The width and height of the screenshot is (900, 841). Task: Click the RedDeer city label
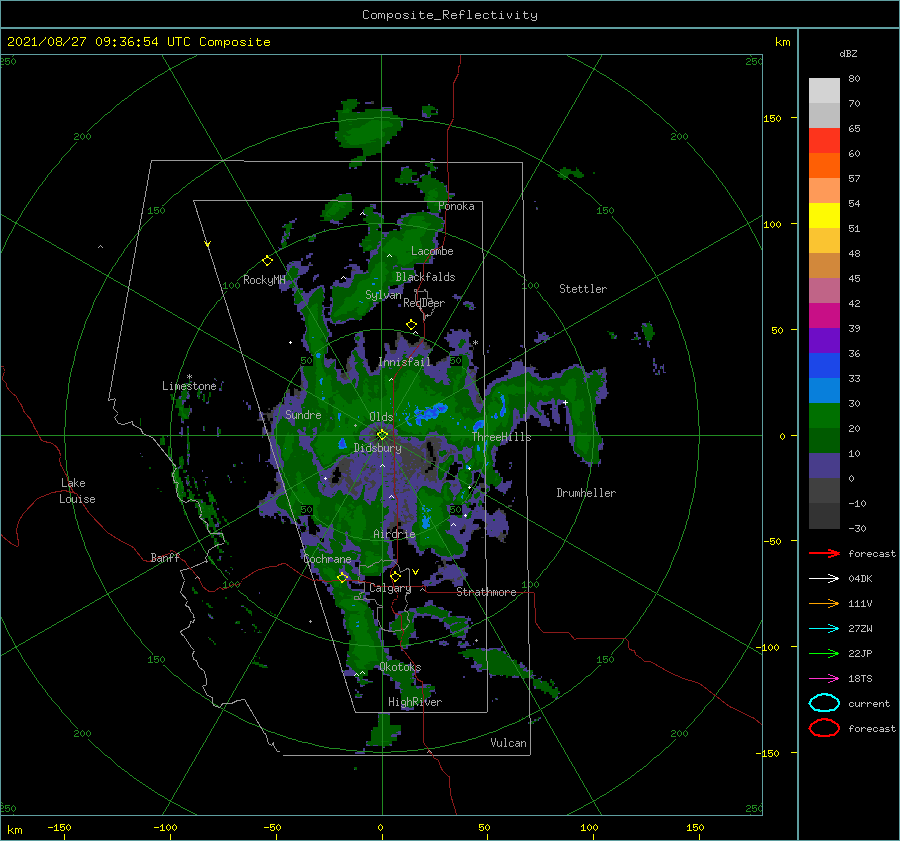tap(424, 303)
